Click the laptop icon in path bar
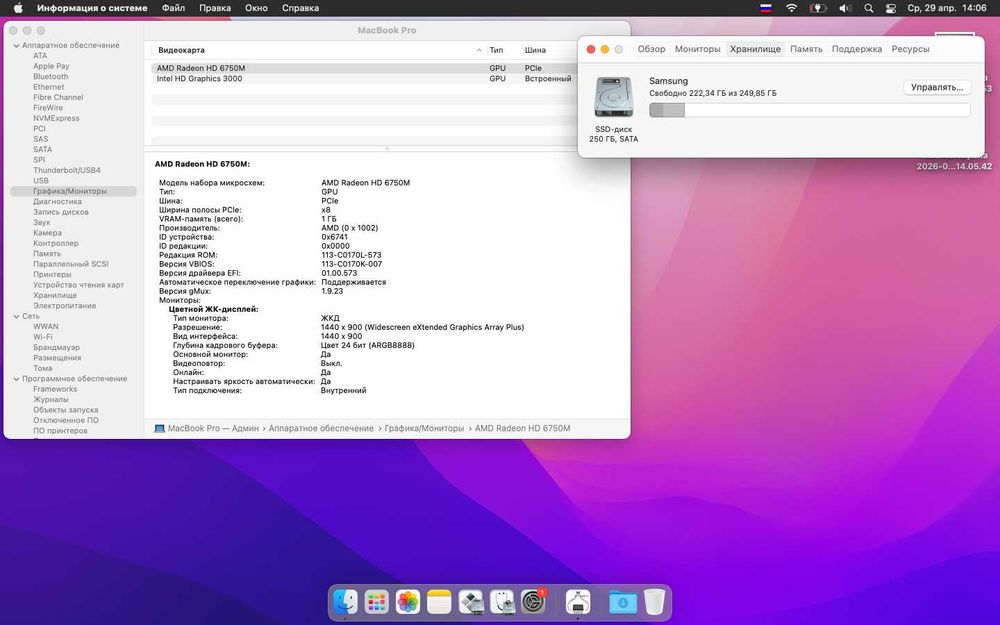The width and height of the screenshot is (1000, 625). 159,429
